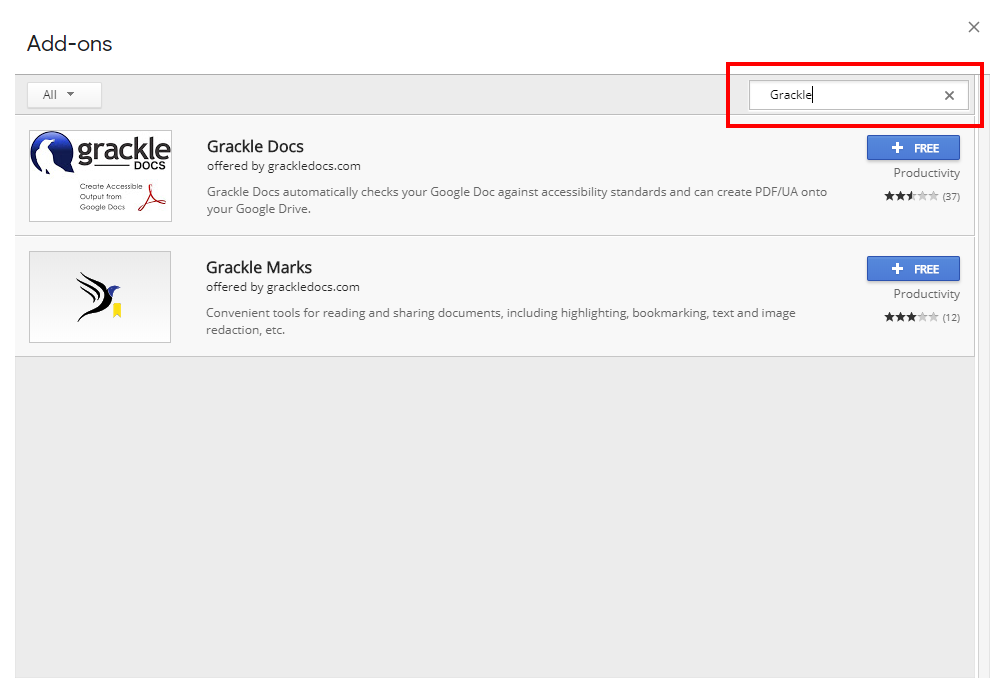Open the Grackle Marks add-on title
This screenshot has height=698, width=1008.
point(259,267)
